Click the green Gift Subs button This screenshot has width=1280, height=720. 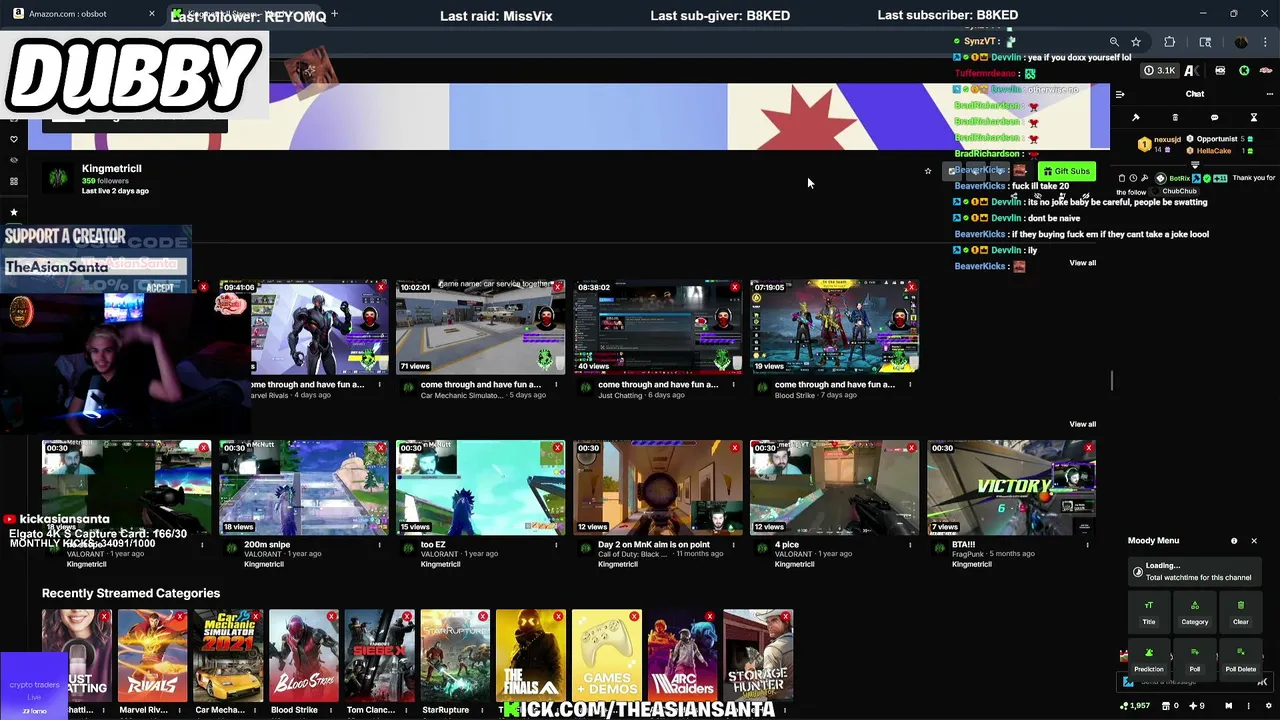tap(1066, 171)
